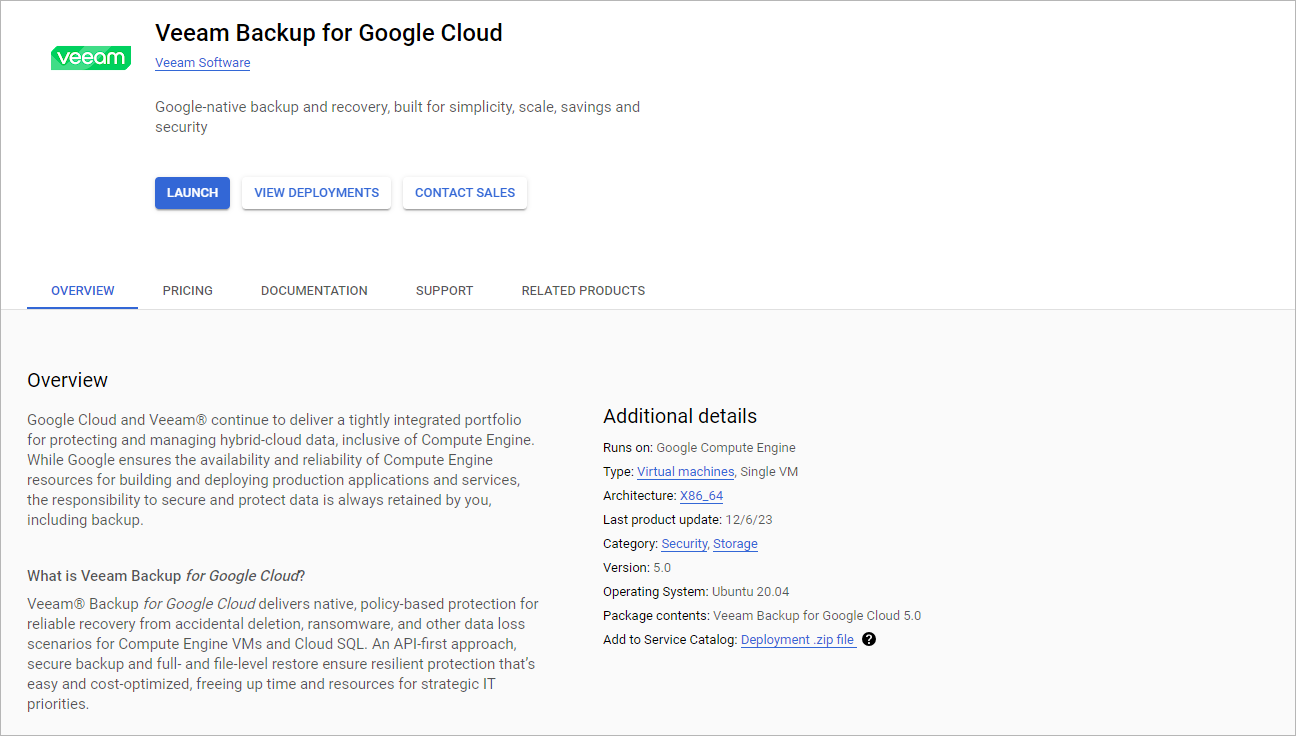Click the Veeam logo image
Image resolution: width=1296 pixels, height=736 pixels.
(x=91, y=58)
